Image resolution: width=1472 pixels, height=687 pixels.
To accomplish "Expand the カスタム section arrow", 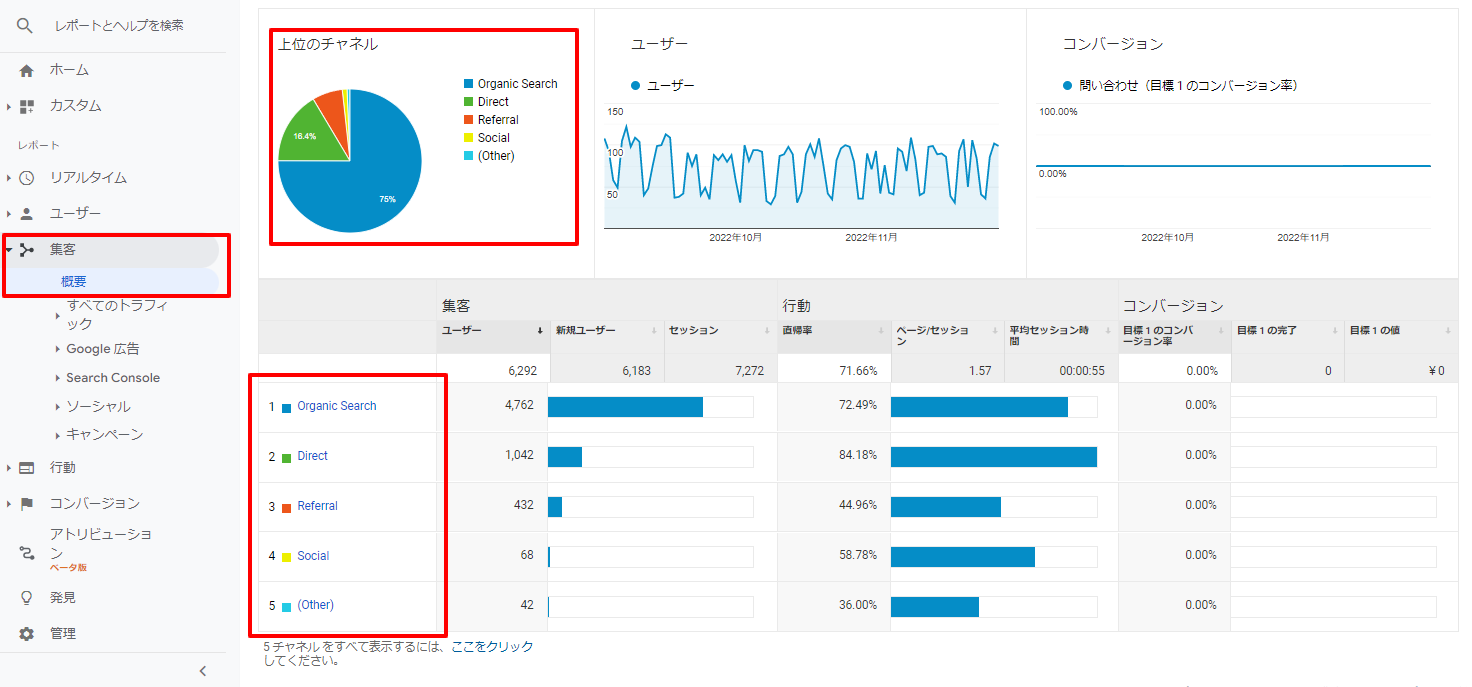I will pyautogui.click(x=9, y=106).
